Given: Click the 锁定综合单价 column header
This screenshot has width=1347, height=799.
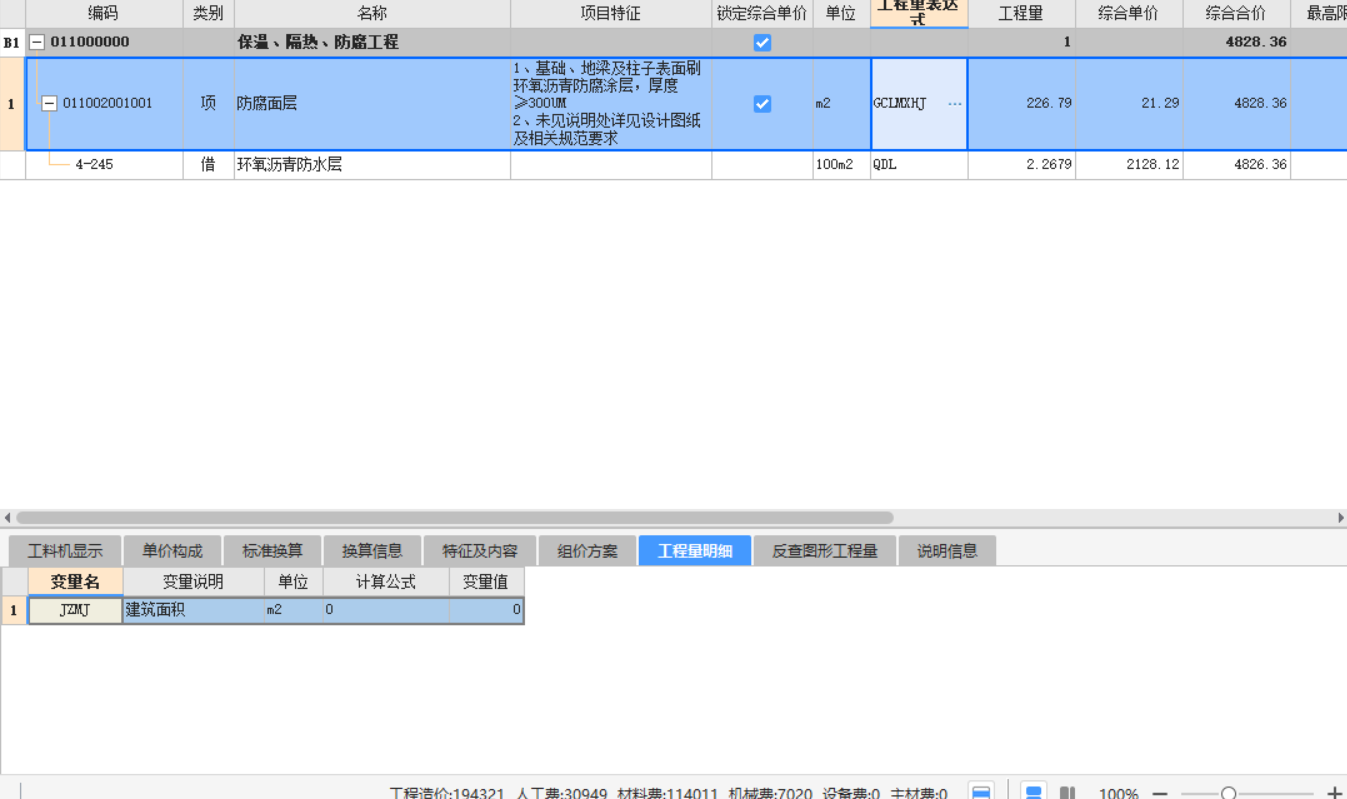Looking at the screenshot, I should pos(762,14).
